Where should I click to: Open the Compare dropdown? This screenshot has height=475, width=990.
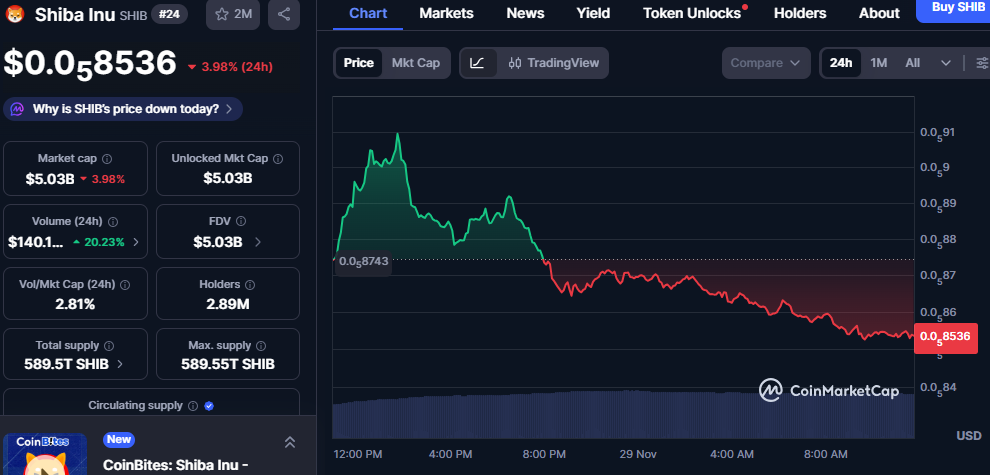(x=766, y=63)
